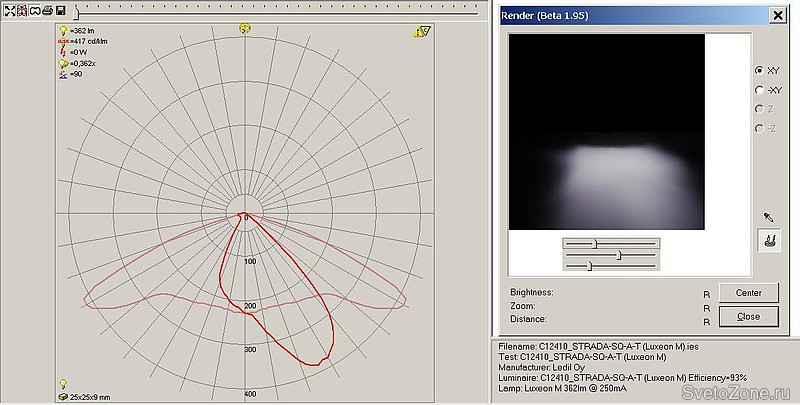Click the brush tool button under the eyedropper
This screenshot has width=800, height=405.
pyautogui.click(x=769, y=240)
